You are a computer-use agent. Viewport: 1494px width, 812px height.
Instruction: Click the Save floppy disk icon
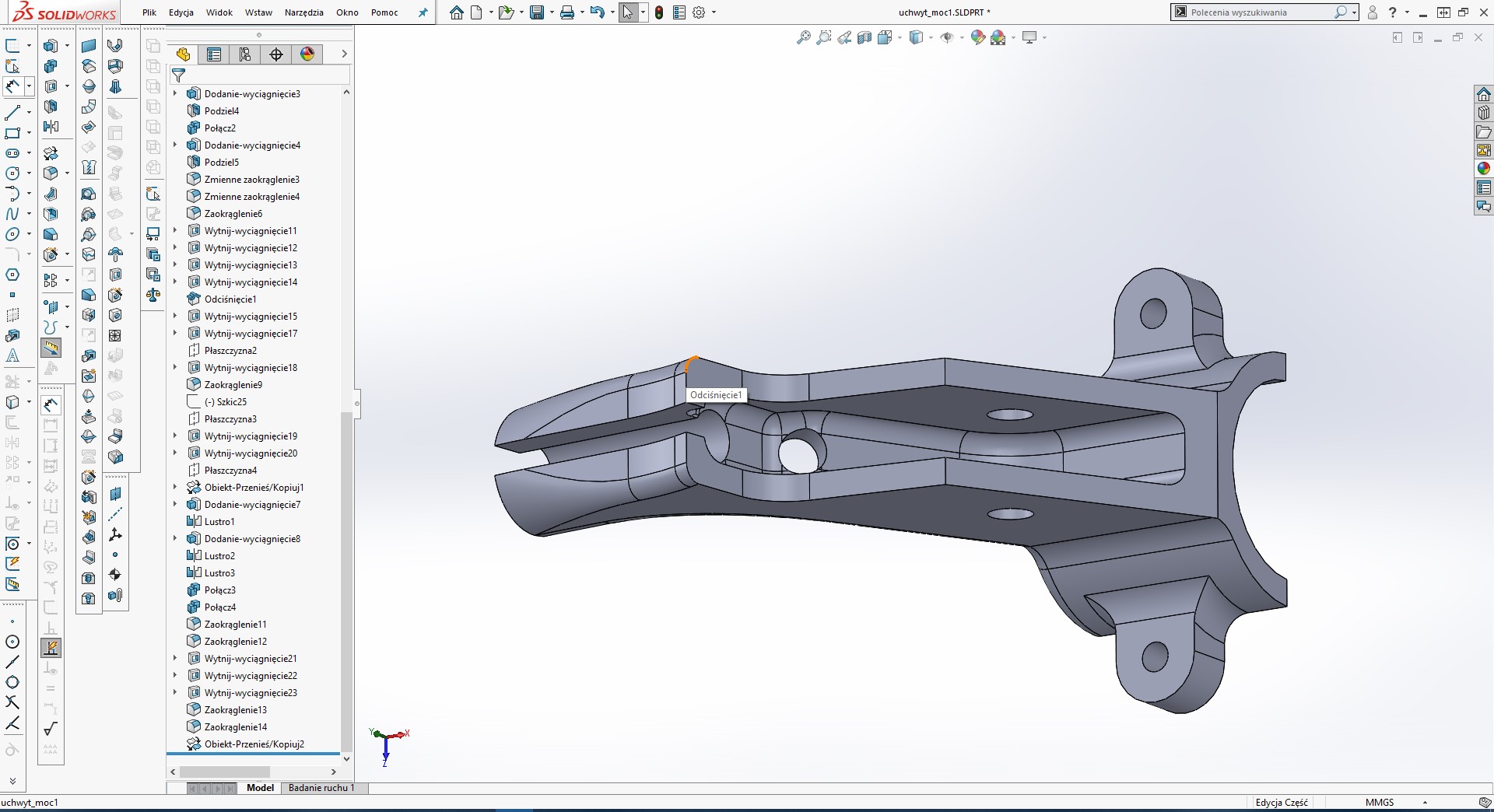[536, 12]
